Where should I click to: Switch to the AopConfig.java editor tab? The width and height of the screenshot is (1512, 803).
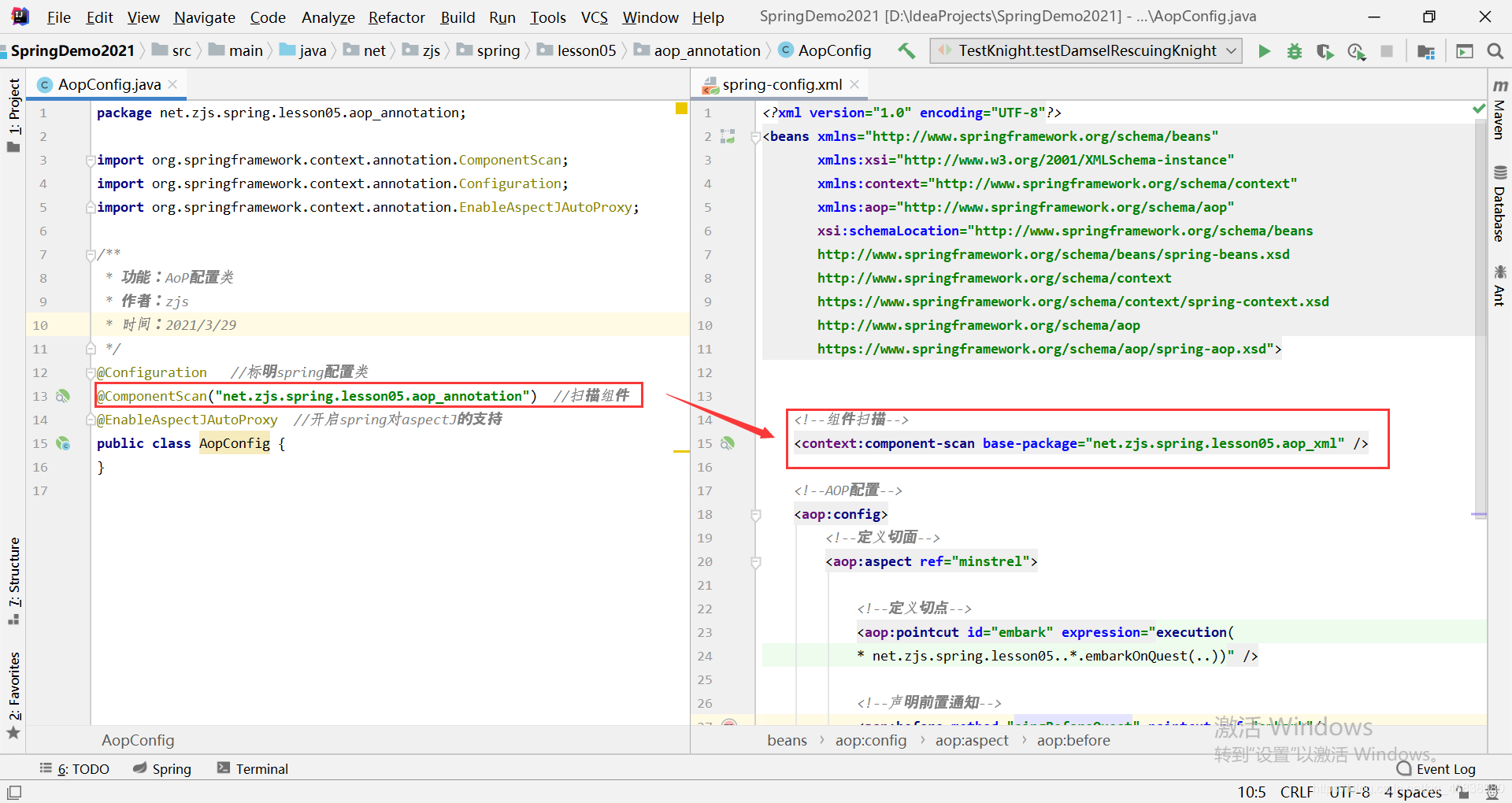click(109, 84)
